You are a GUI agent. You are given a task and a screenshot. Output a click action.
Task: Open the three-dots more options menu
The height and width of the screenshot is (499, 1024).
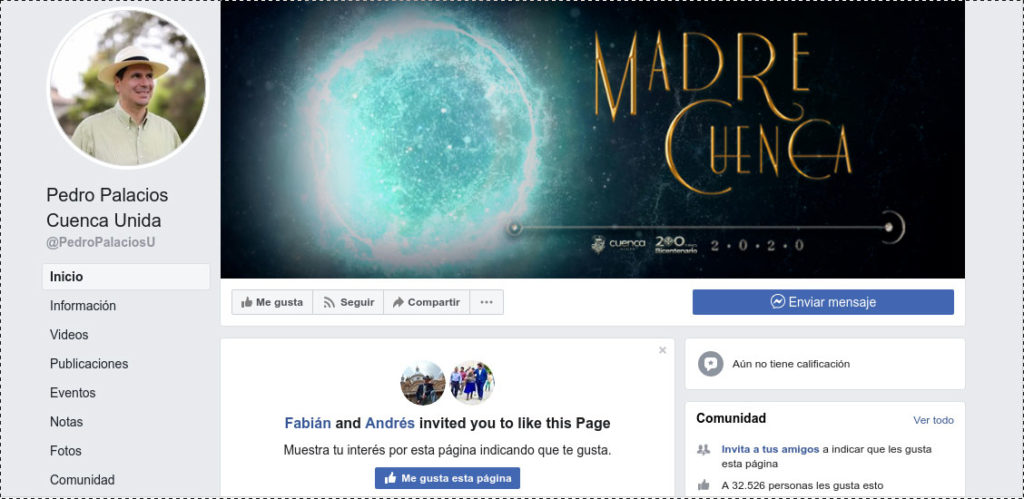click(x=487, y=302)
